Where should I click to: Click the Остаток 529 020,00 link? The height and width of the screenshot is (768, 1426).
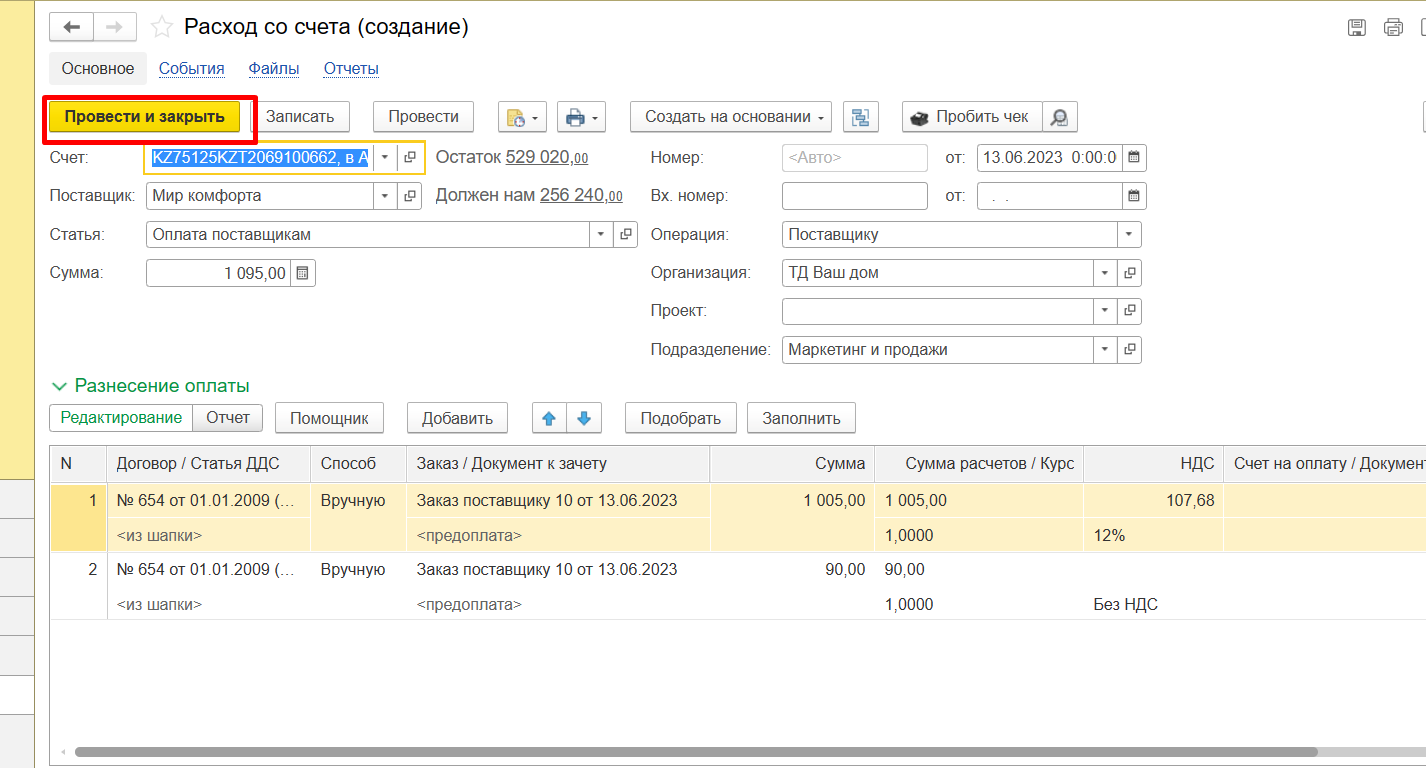click(x=547, y=157)
